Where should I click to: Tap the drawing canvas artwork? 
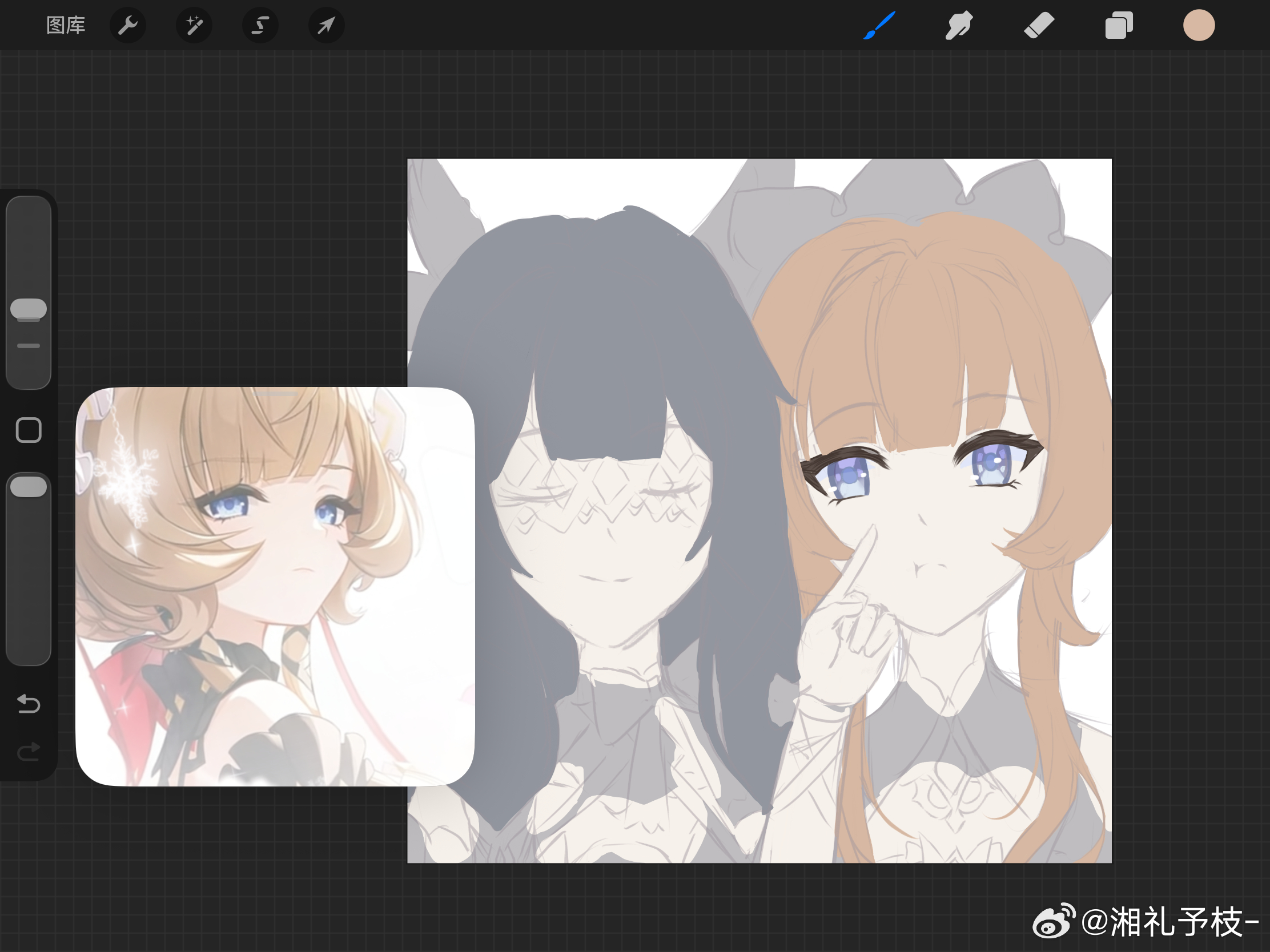(x=759, y=511)
